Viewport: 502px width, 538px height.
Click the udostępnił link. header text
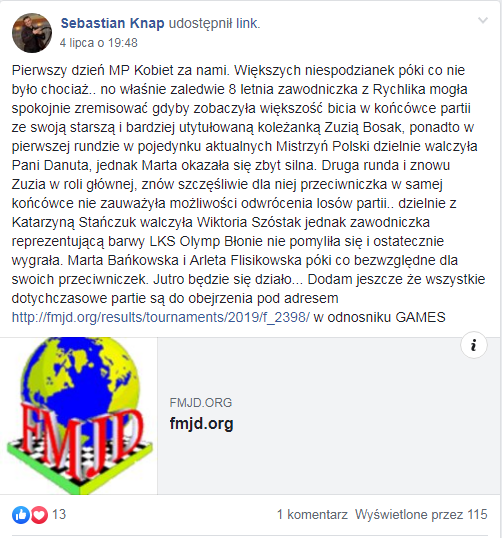pos(214,23)
